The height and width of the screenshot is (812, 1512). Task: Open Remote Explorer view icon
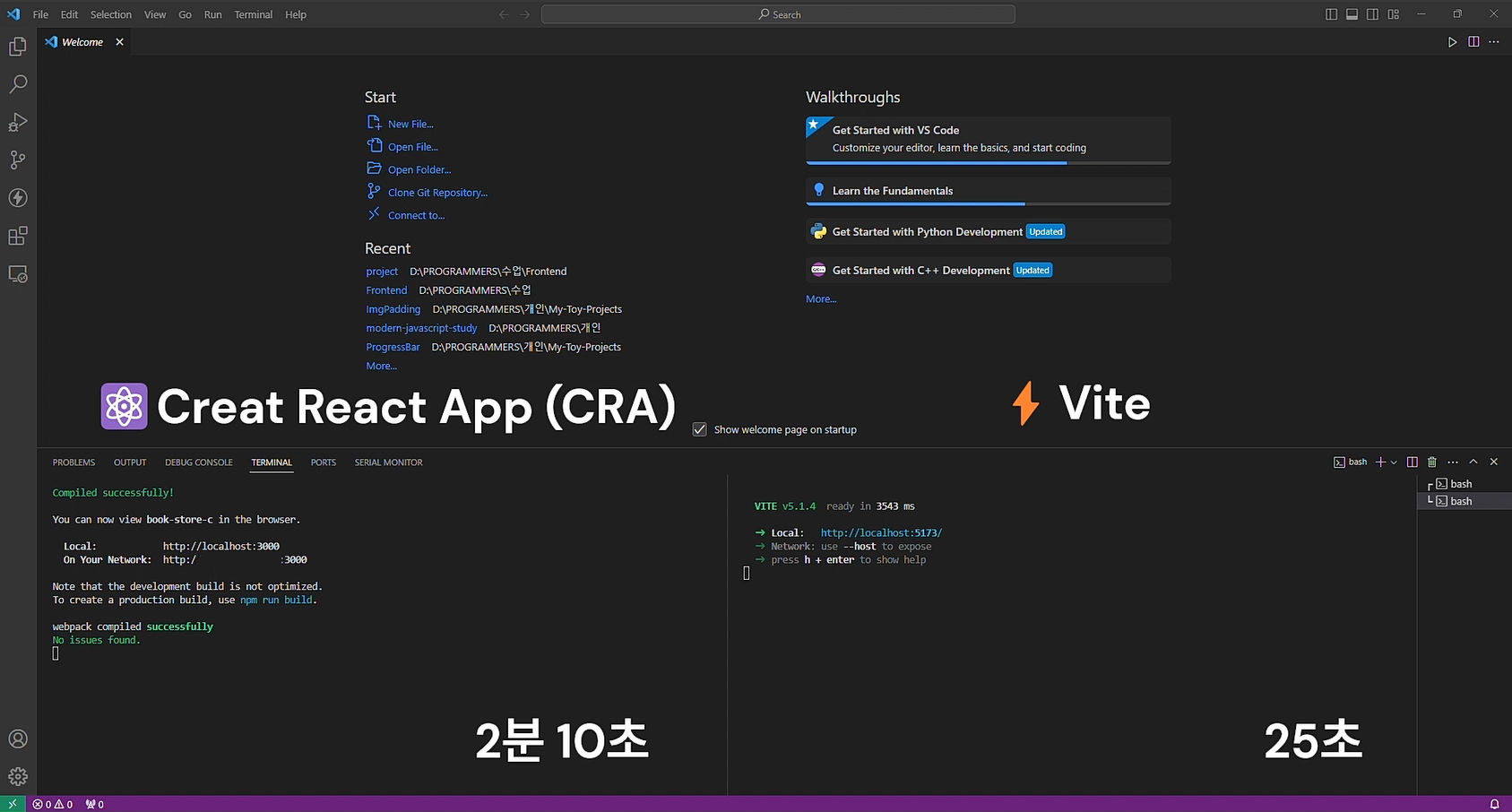[18, 274]
